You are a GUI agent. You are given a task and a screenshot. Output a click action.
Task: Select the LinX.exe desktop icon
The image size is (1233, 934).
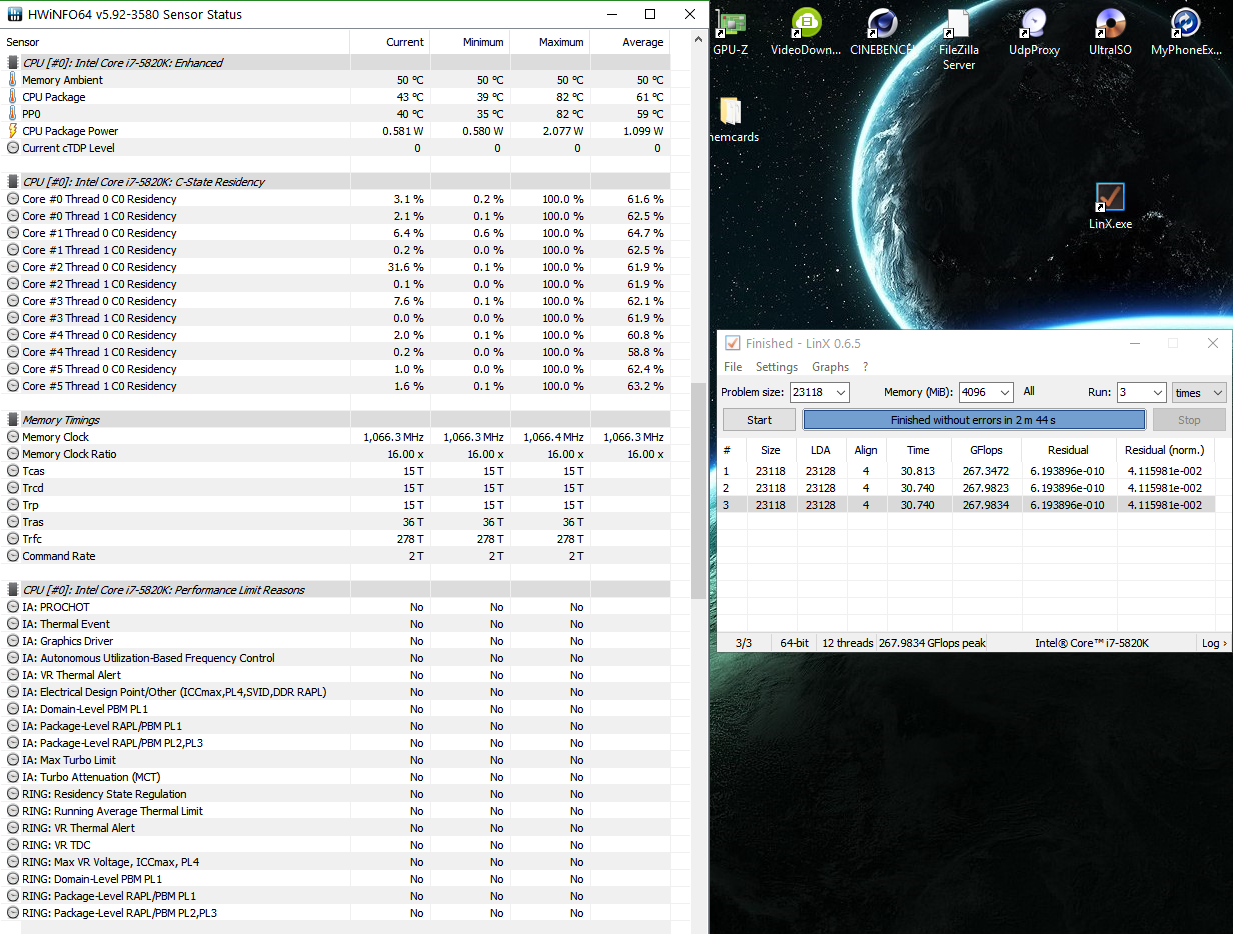coord(1110,206)
